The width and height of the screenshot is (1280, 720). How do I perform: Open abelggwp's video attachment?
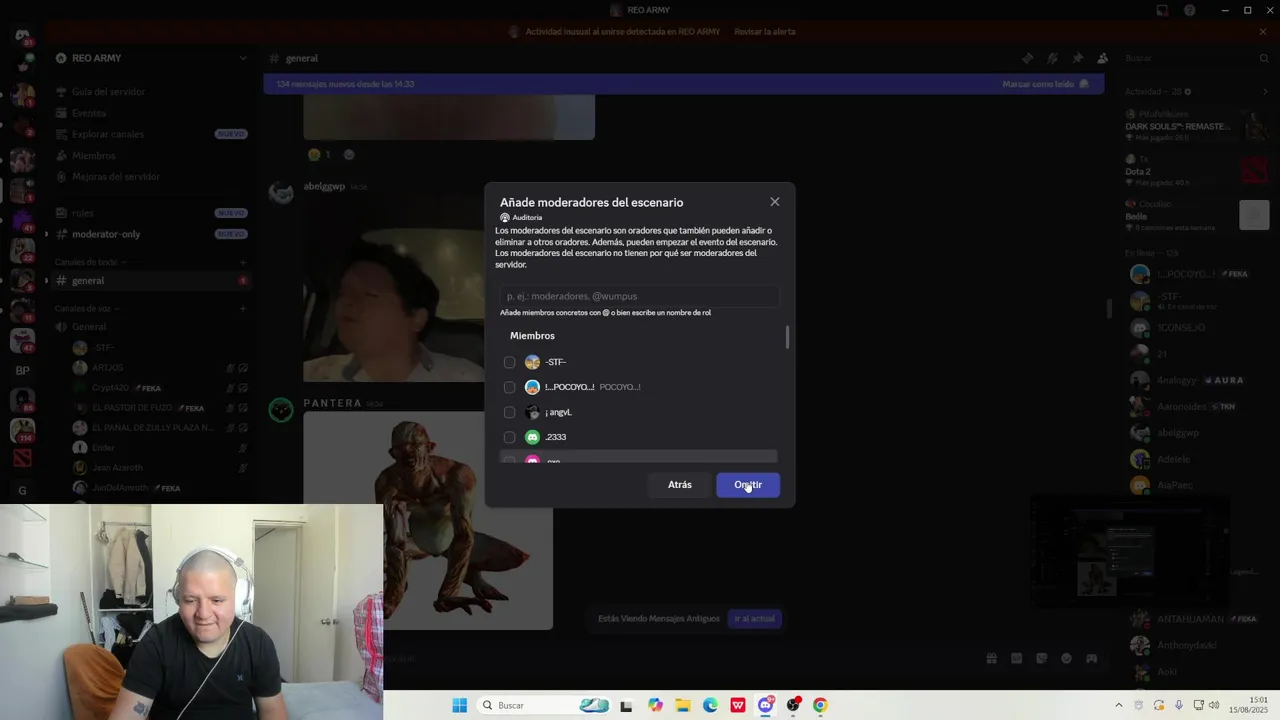394,290
